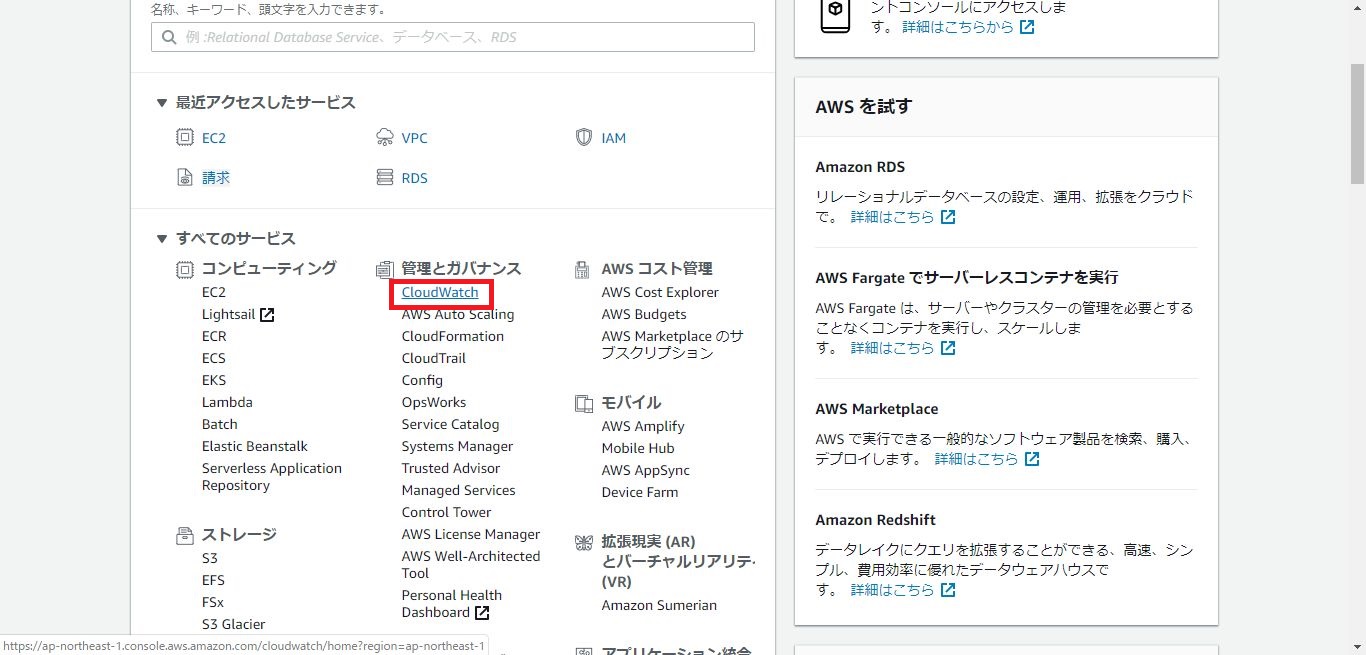Click the billing (請求) document icon
This screenshot has width=1366, height=655.
click(184, 178)
